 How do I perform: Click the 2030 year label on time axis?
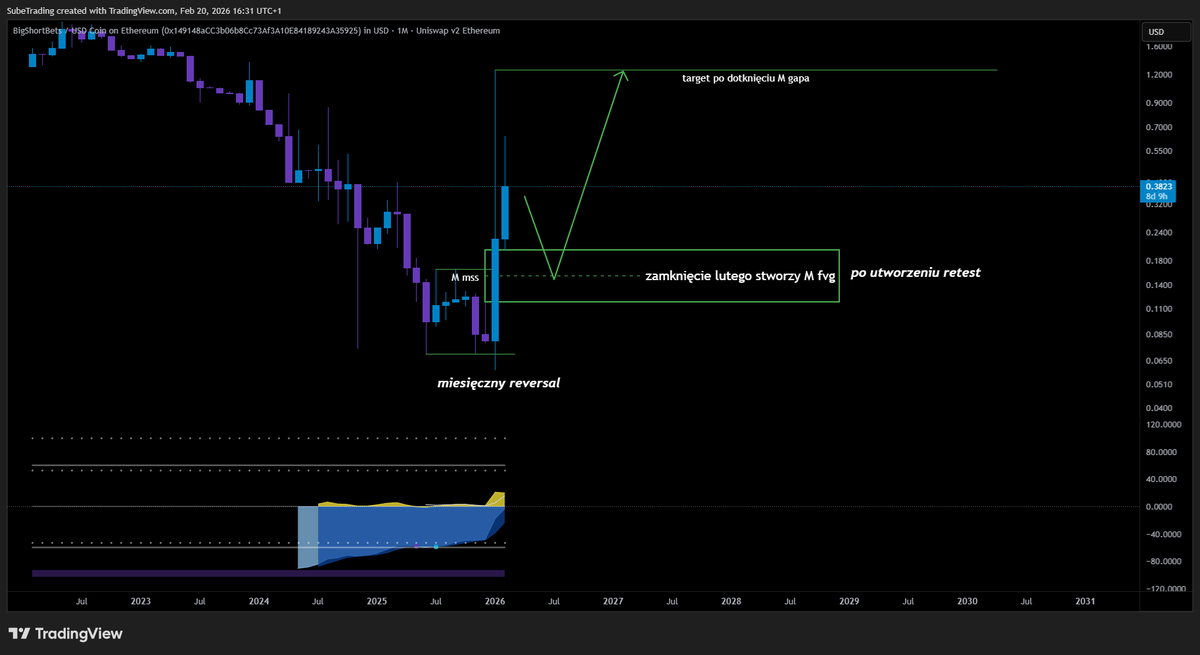tap(967, 602)
